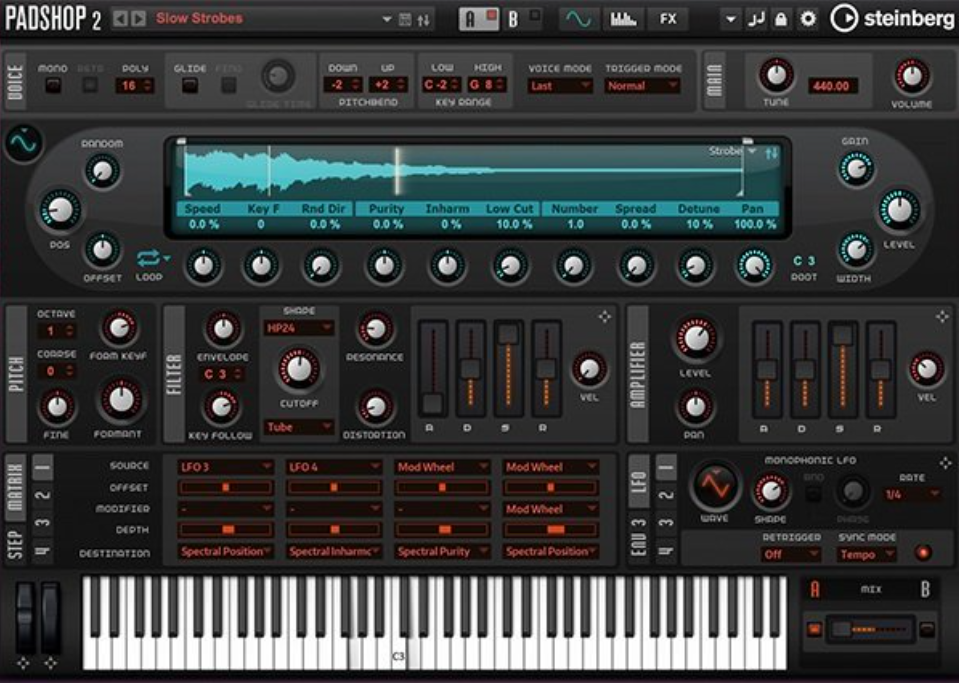Toggle layer A mute in Mix section
The width and height of the screenshot is (959, 683).
[814, 629]
